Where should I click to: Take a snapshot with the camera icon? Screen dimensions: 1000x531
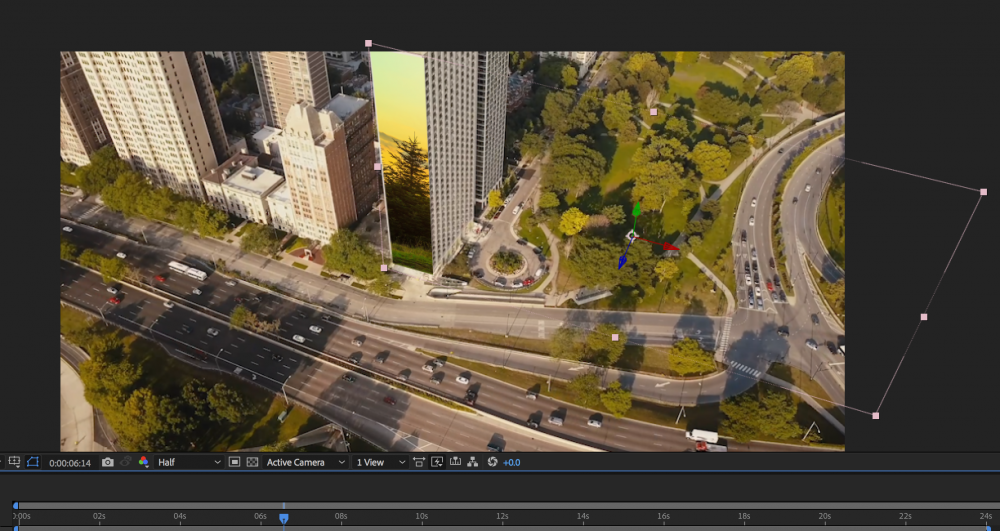(x=107, y=462)
